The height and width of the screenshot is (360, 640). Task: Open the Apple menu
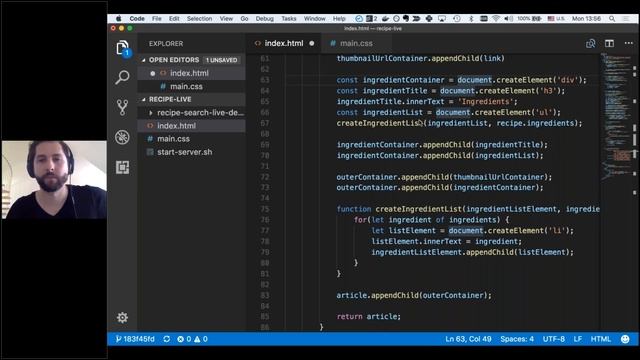[x=118, y=18]
